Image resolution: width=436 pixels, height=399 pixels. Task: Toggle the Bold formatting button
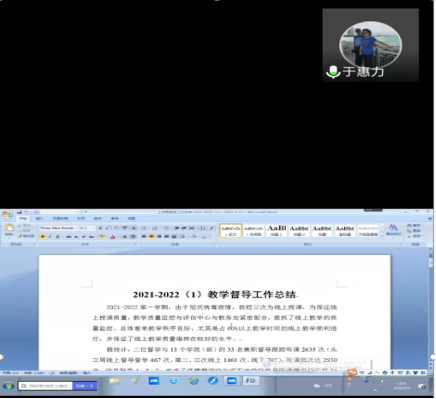(43, 237)
